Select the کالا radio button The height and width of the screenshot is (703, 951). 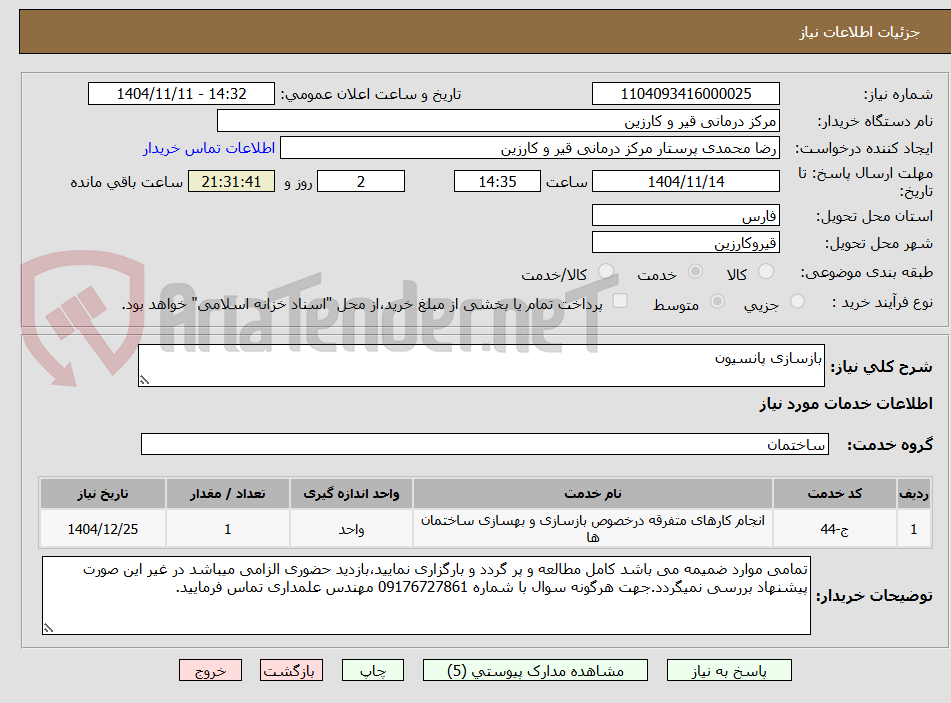click(x=766, y=272)
